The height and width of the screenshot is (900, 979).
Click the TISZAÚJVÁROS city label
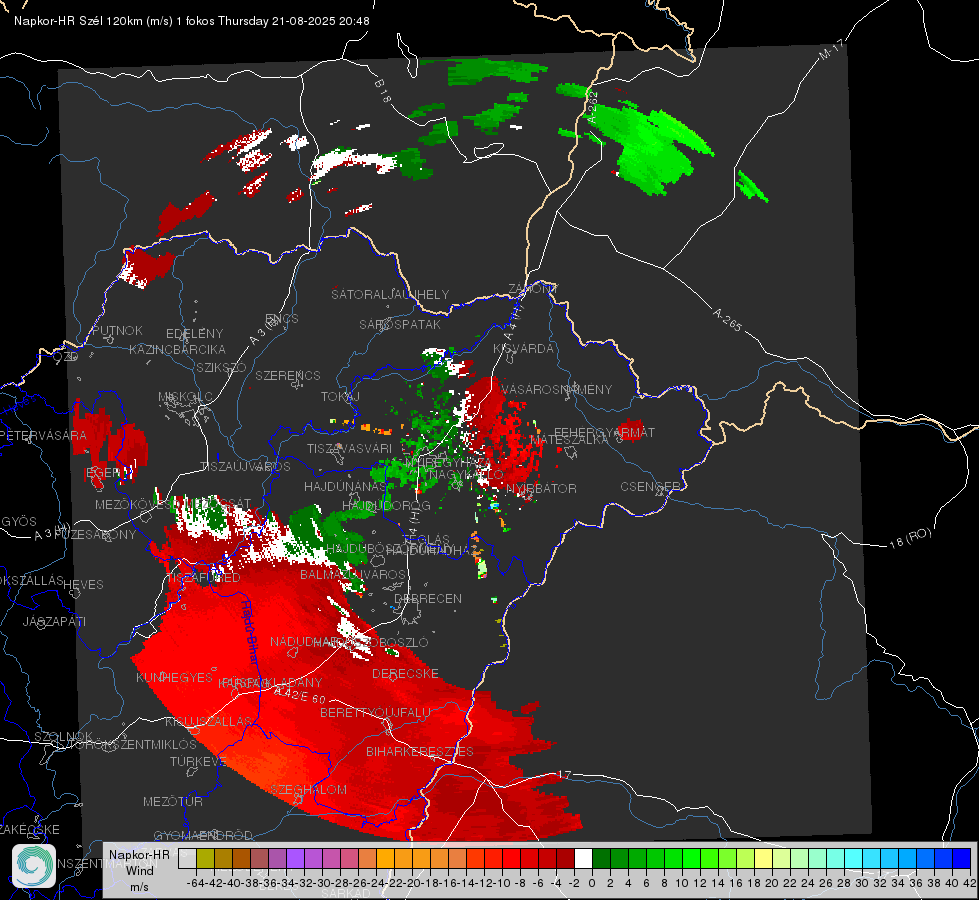point(245,467)
